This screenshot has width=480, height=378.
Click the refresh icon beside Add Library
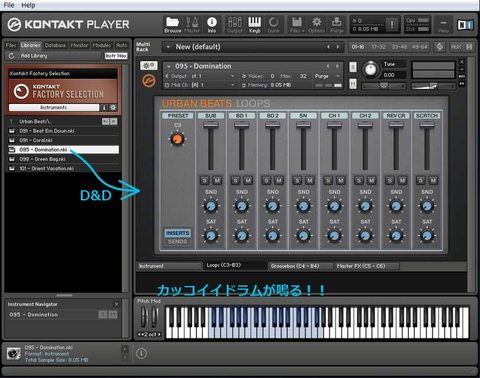pyautogui.click(x=12, y=56)
